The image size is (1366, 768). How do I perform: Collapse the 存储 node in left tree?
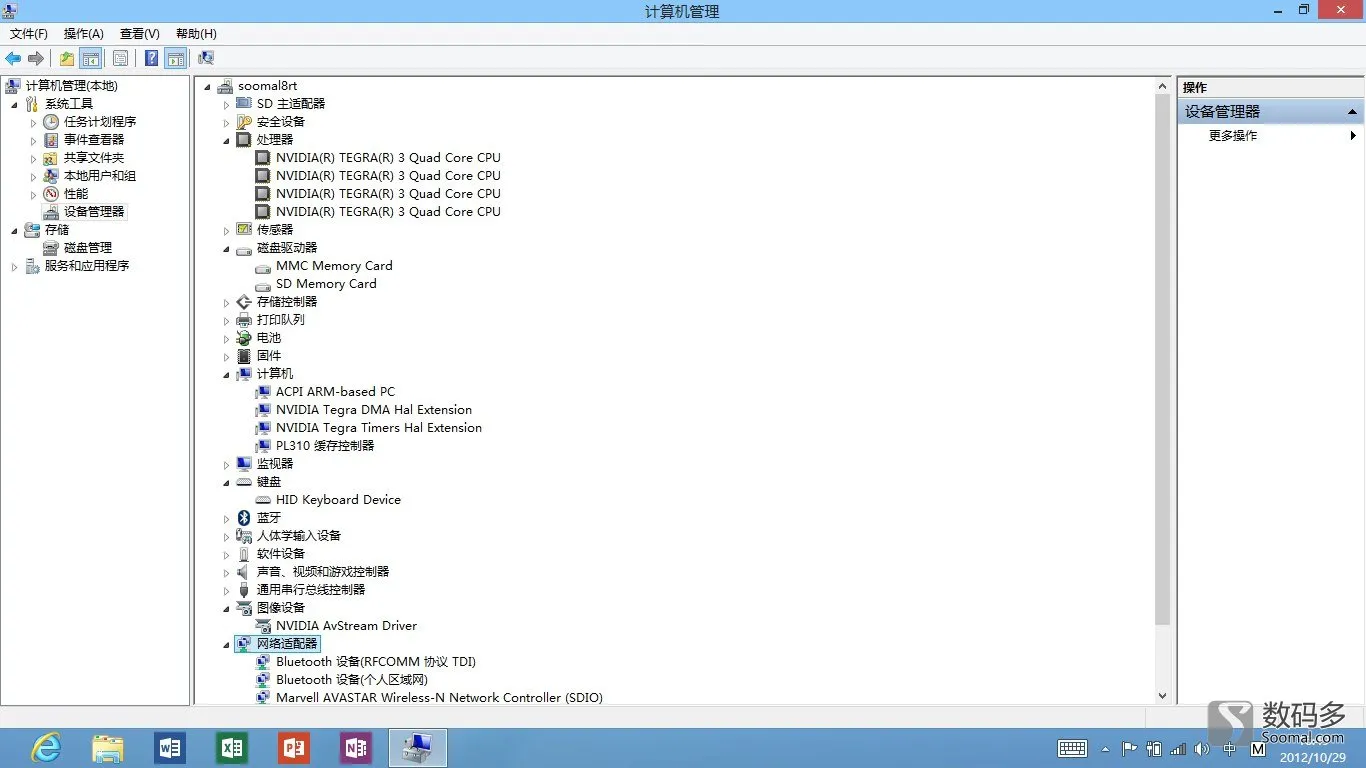[14, 230]
